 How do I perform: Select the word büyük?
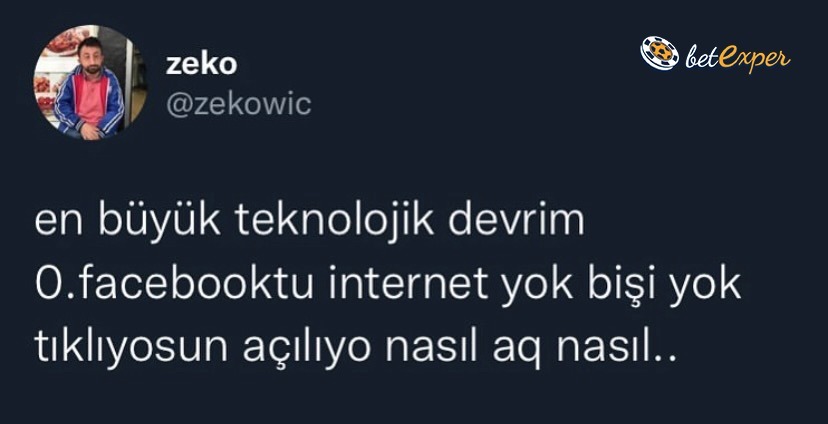pyautogui.click(x=158, y=220)
